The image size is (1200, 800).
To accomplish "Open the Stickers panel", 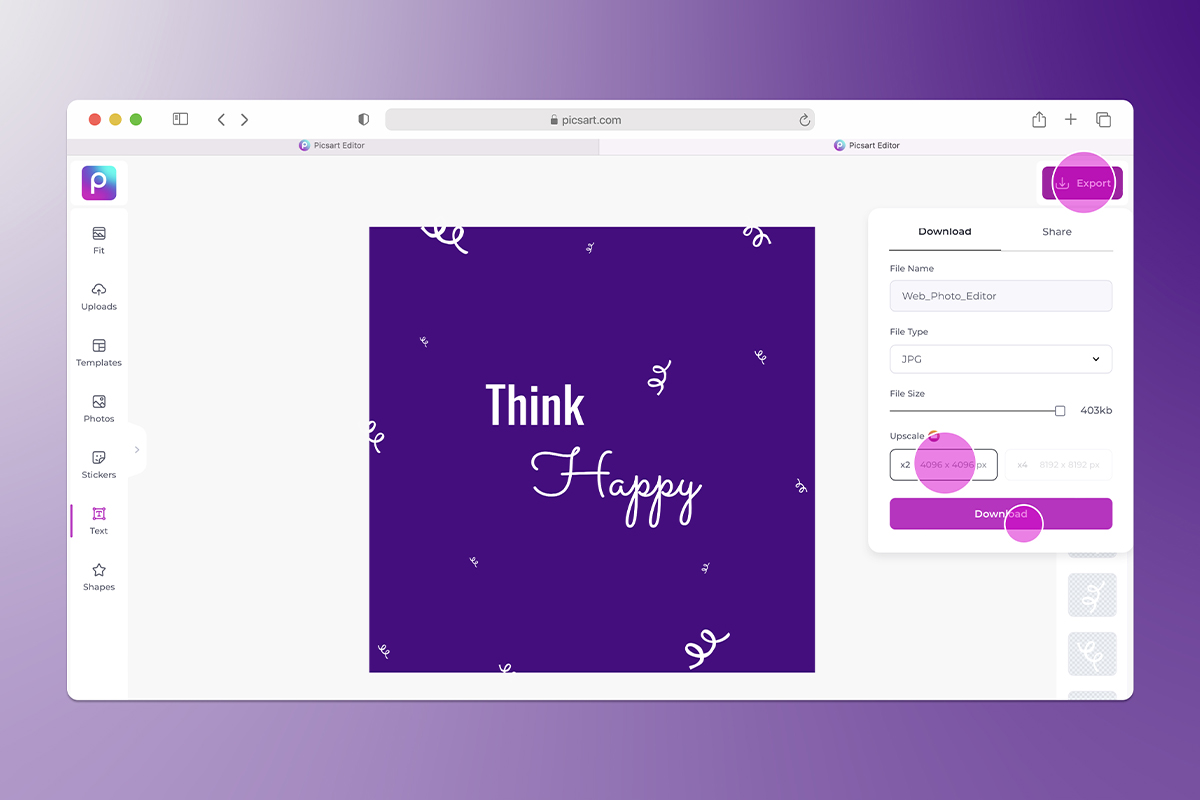I will 98,464.
